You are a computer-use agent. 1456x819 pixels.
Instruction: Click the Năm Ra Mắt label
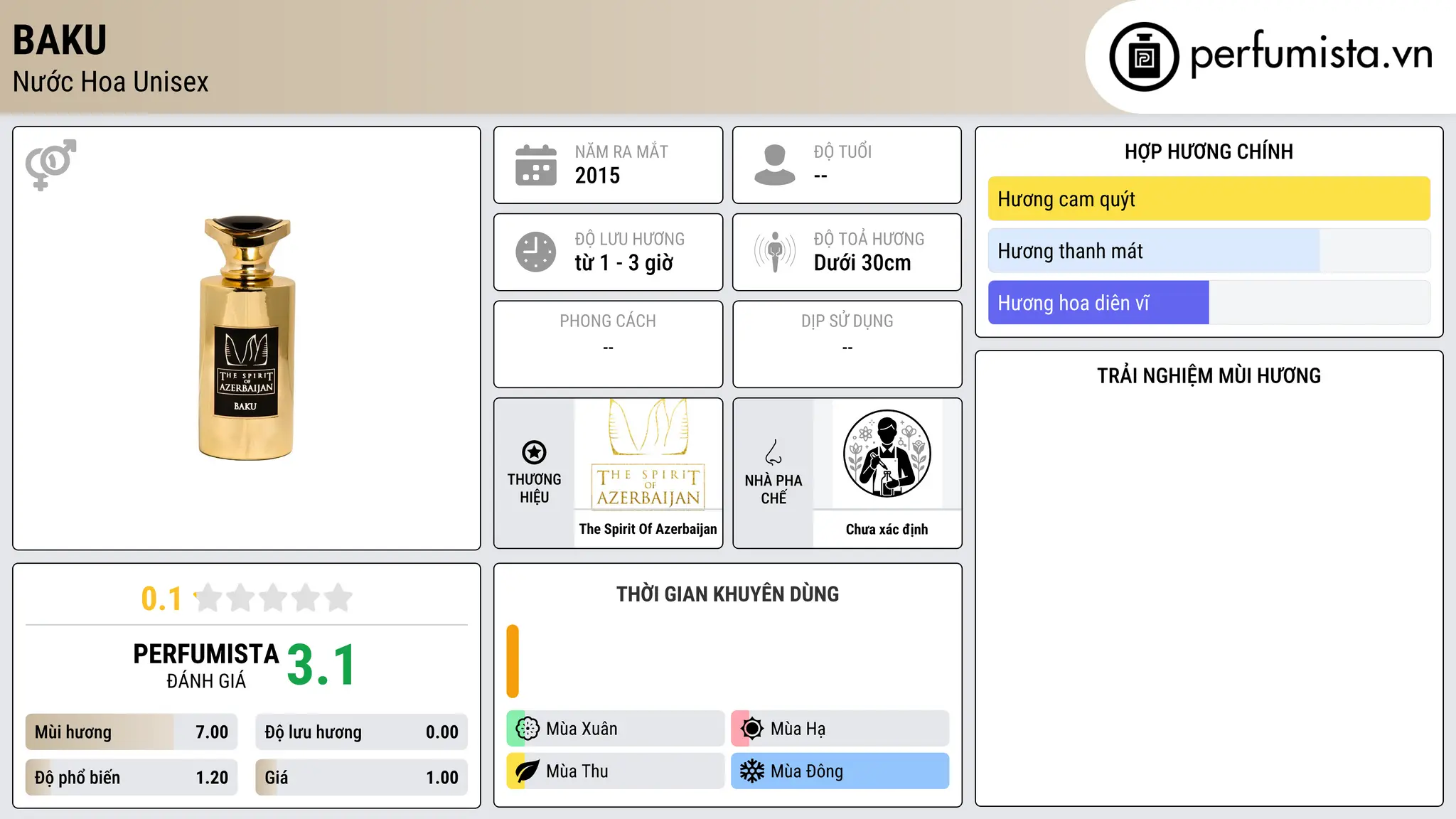(621, 151)
